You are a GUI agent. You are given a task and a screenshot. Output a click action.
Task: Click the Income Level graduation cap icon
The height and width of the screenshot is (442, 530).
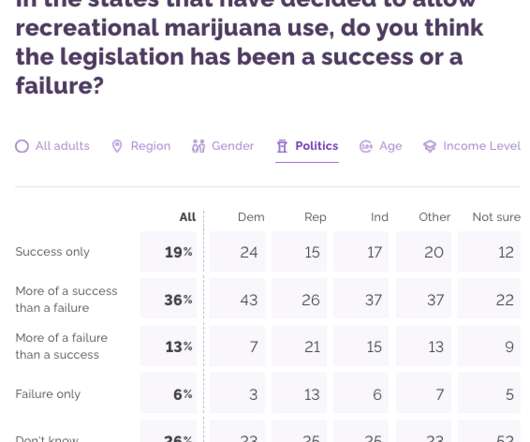(430, 146)
